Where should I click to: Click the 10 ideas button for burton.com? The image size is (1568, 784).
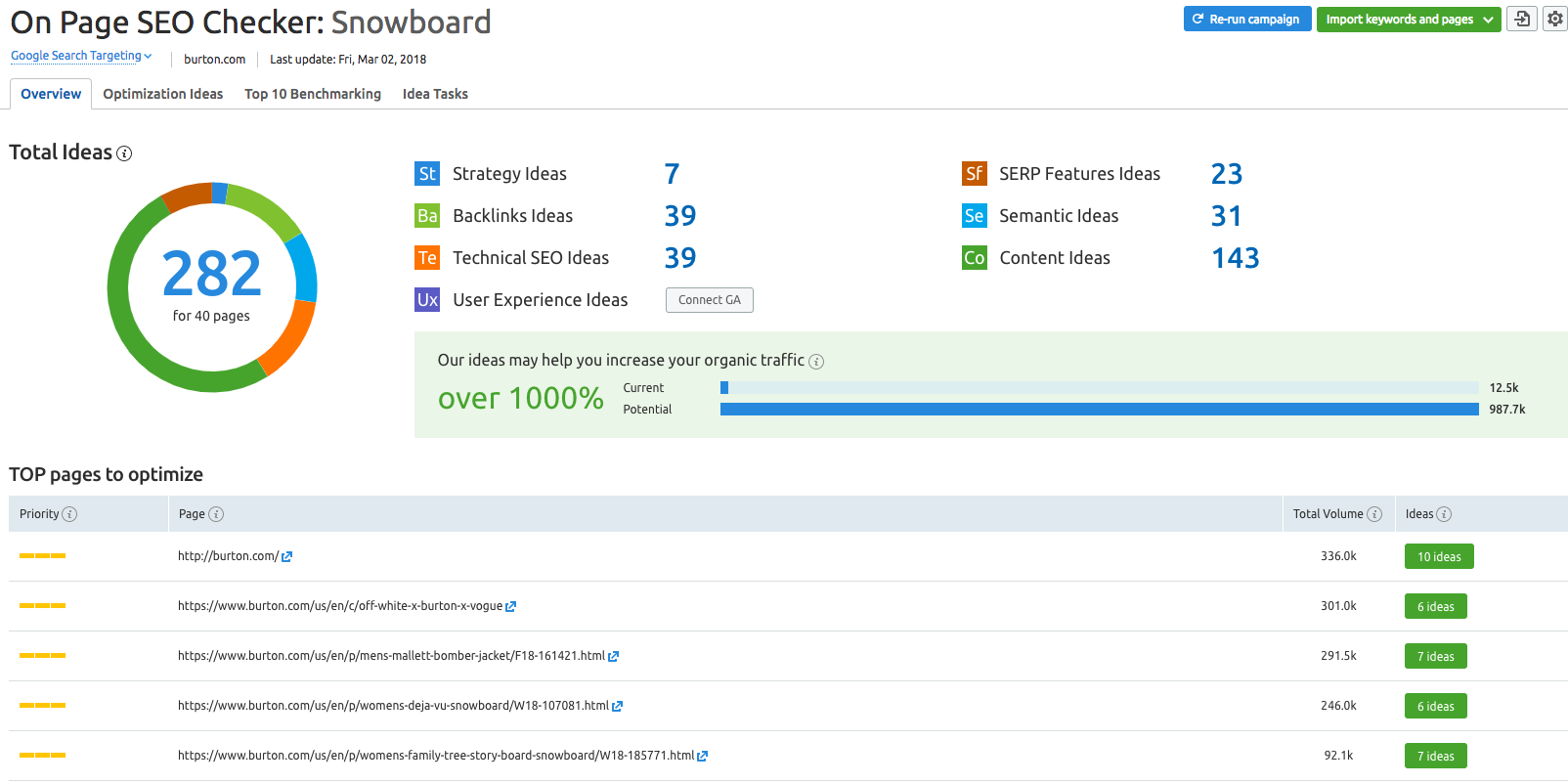tap(1439, 557)
